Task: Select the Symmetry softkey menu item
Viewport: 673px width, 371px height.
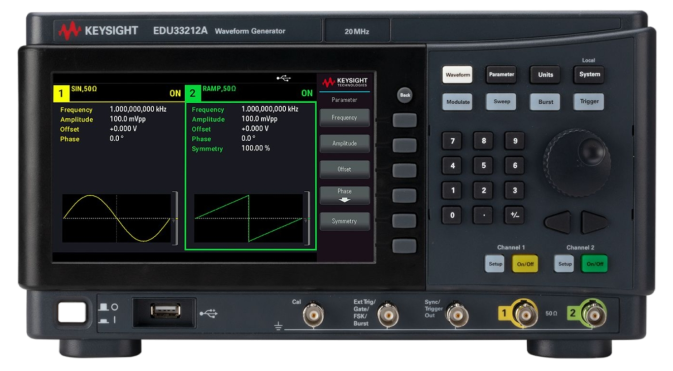Action: pyautogui.click(x=344, y=221)
